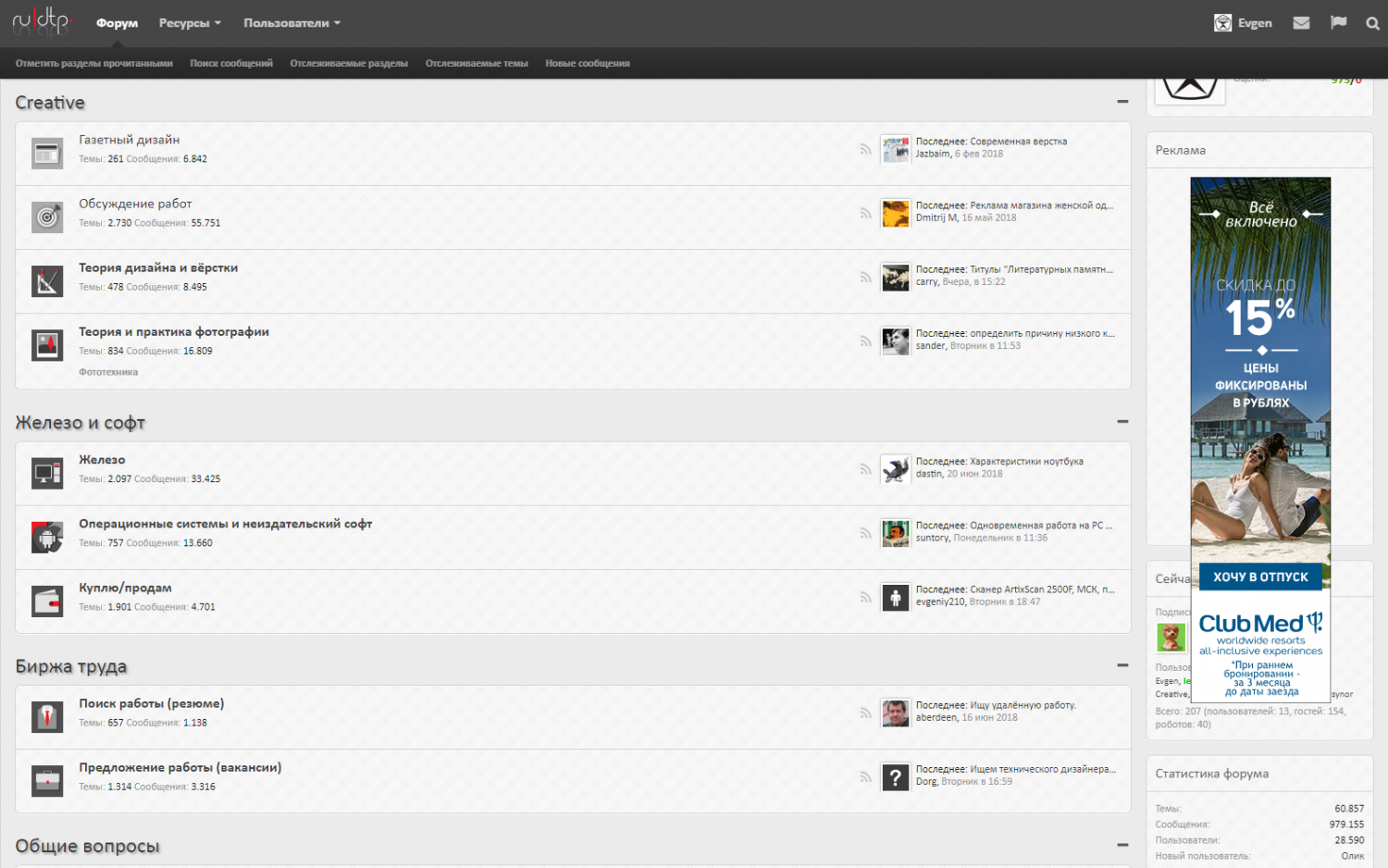Open the Форум tab
1388x868 pixels.
pos(118,23)
